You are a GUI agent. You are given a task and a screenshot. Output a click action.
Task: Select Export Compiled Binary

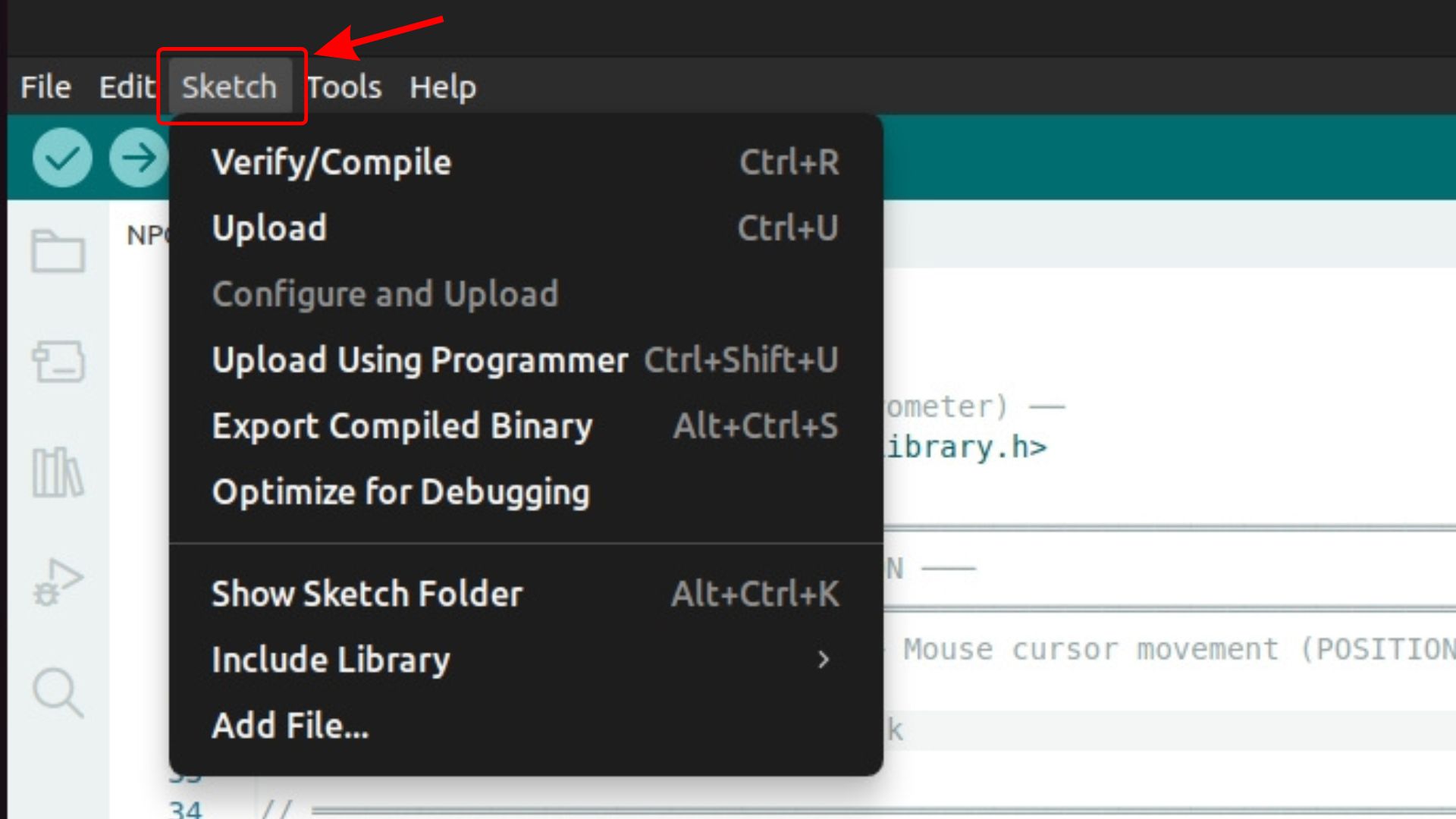tap(526, 426)
